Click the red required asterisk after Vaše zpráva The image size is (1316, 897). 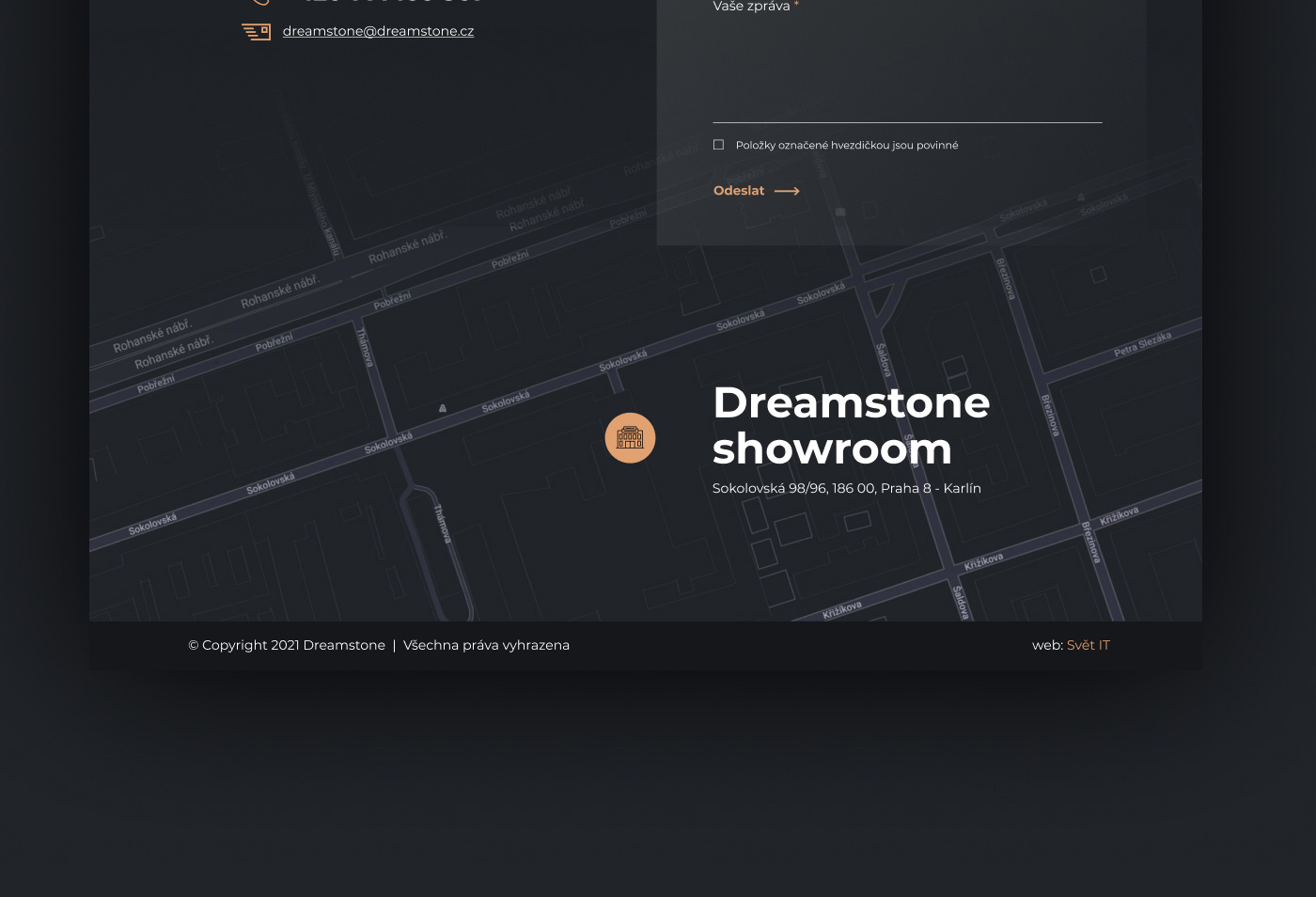coord(796,6)
